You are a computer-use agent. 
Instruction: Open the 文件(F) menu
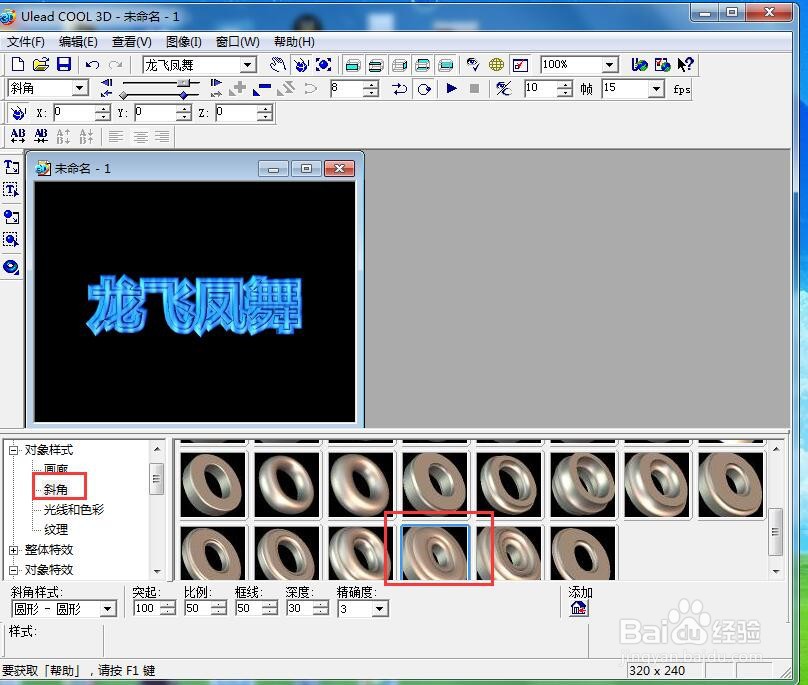[25, 42]
